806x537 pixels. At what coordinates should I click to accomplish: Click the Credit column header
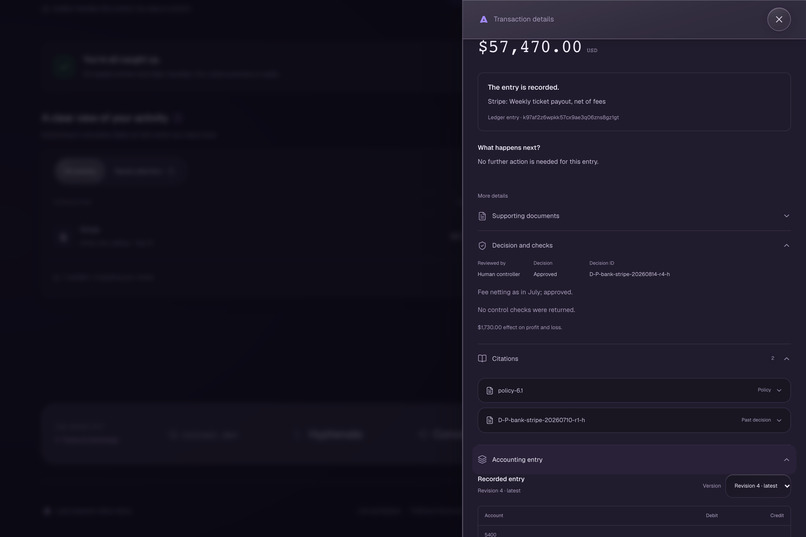point(777,515)
